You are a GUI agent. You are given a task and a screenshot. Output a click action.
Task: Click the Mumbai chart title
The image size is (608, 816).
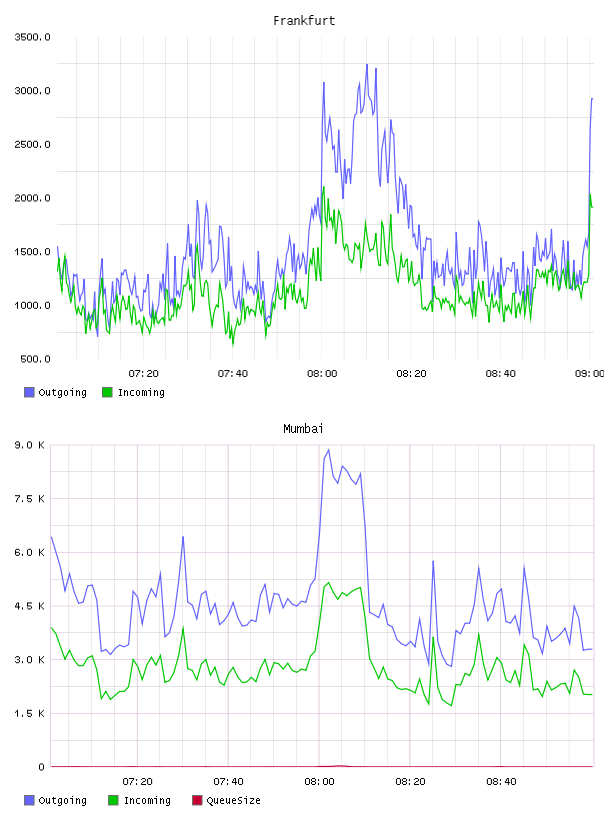coord(303,429)
